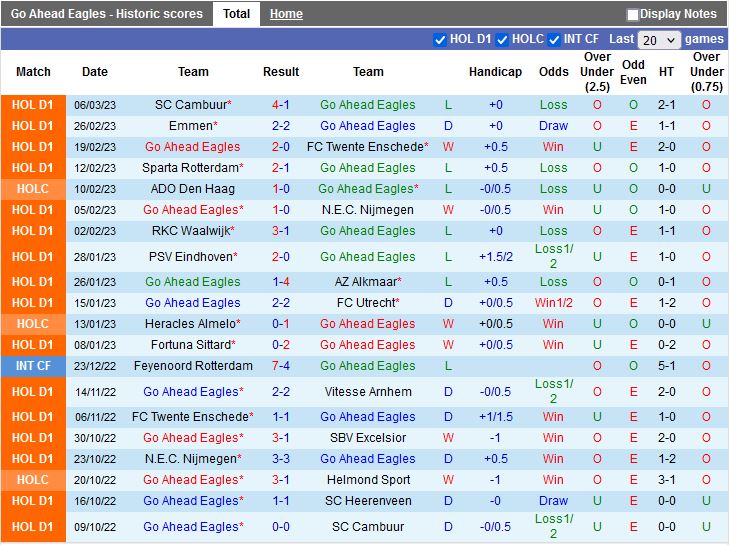Open Feyenoord Rotterdam team link
The height and width of the screenshot is (545, 729).
coord(193,366)
